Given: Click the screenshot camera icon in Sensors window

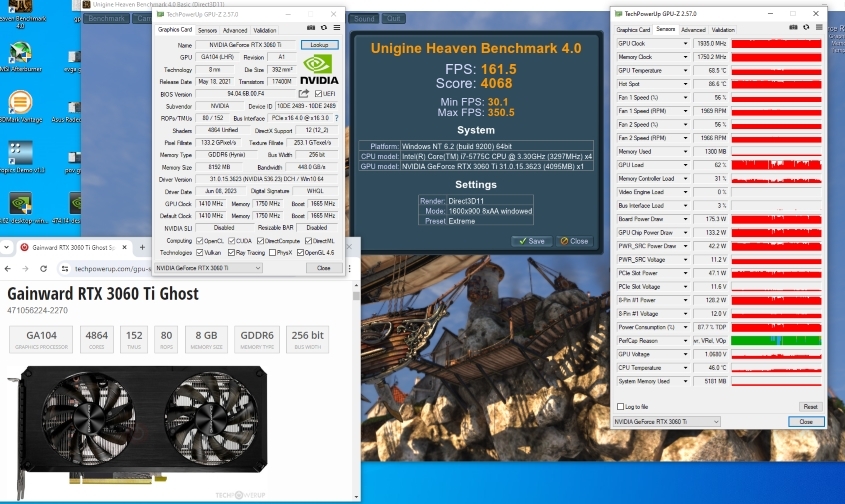Looking at the screenshot, I should click(x=793, y=27).
